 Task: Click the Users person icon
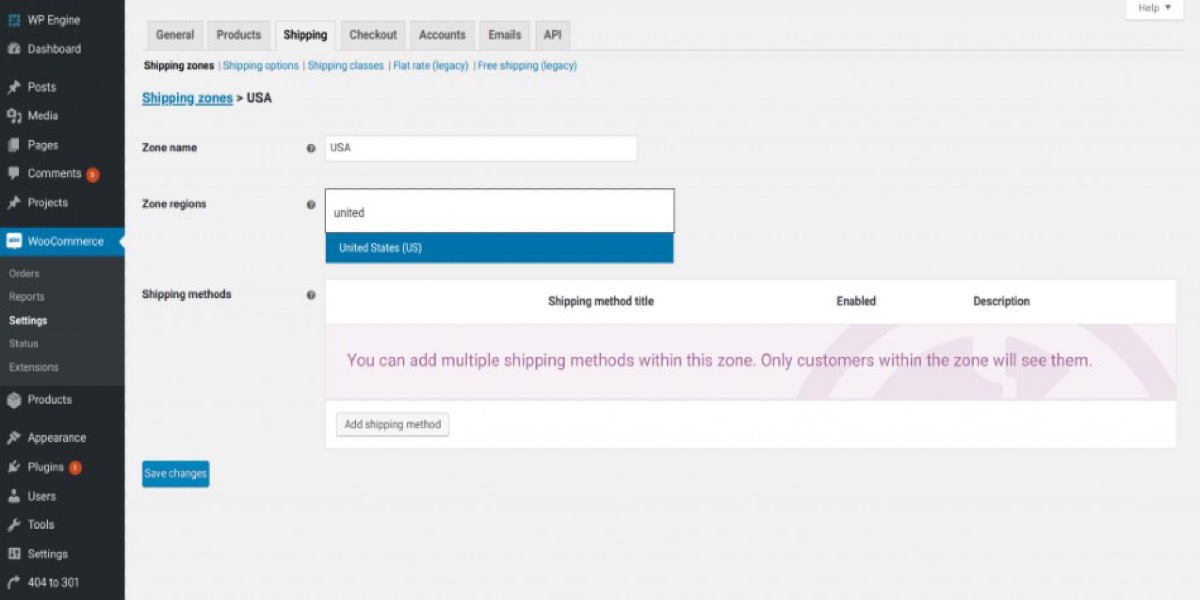coord(14,496)
